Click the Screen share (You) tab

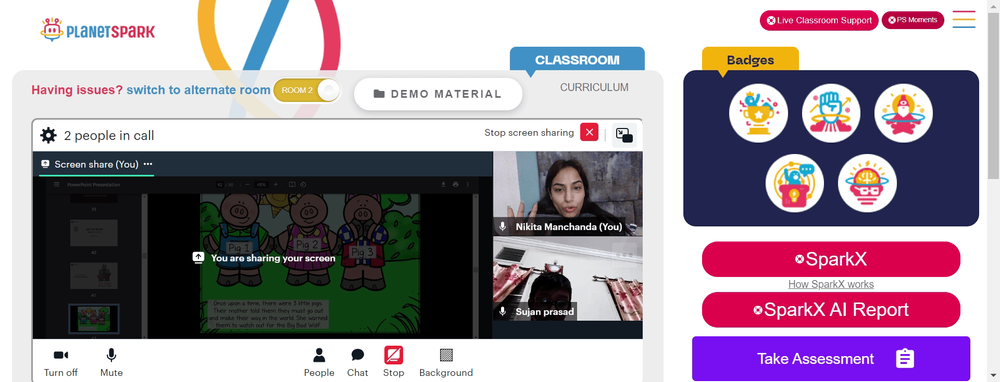(96, 165)
